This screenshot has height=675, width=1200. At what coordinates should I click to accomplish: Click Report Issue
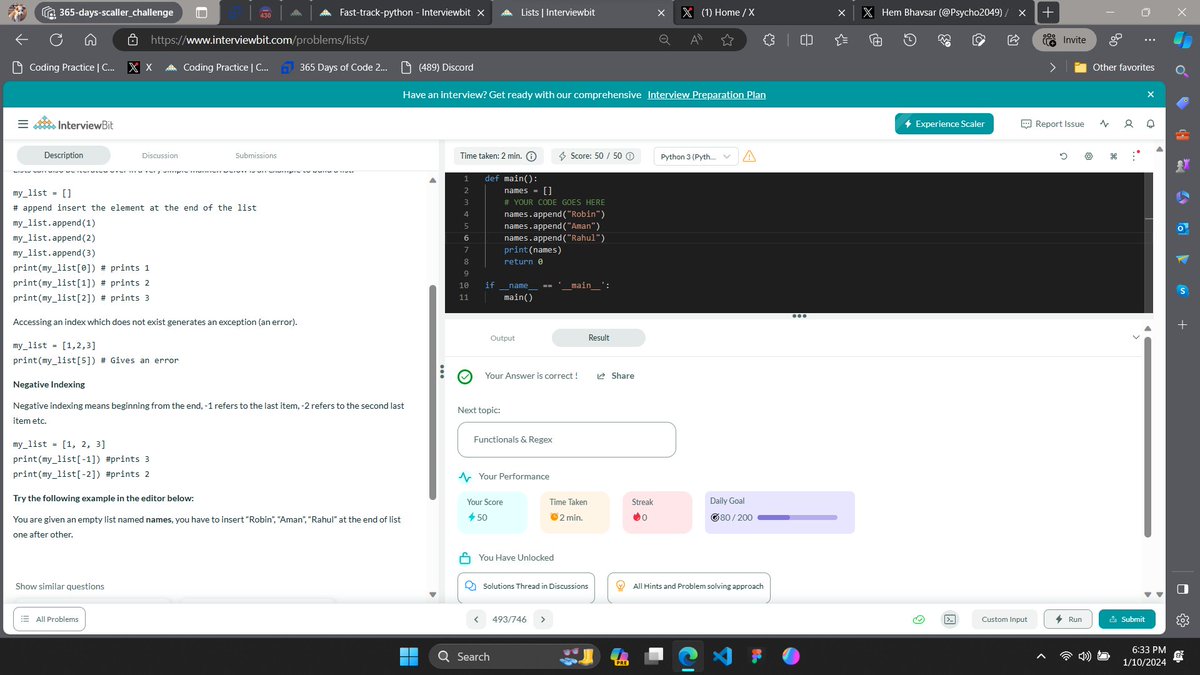tap(1052, 124)
